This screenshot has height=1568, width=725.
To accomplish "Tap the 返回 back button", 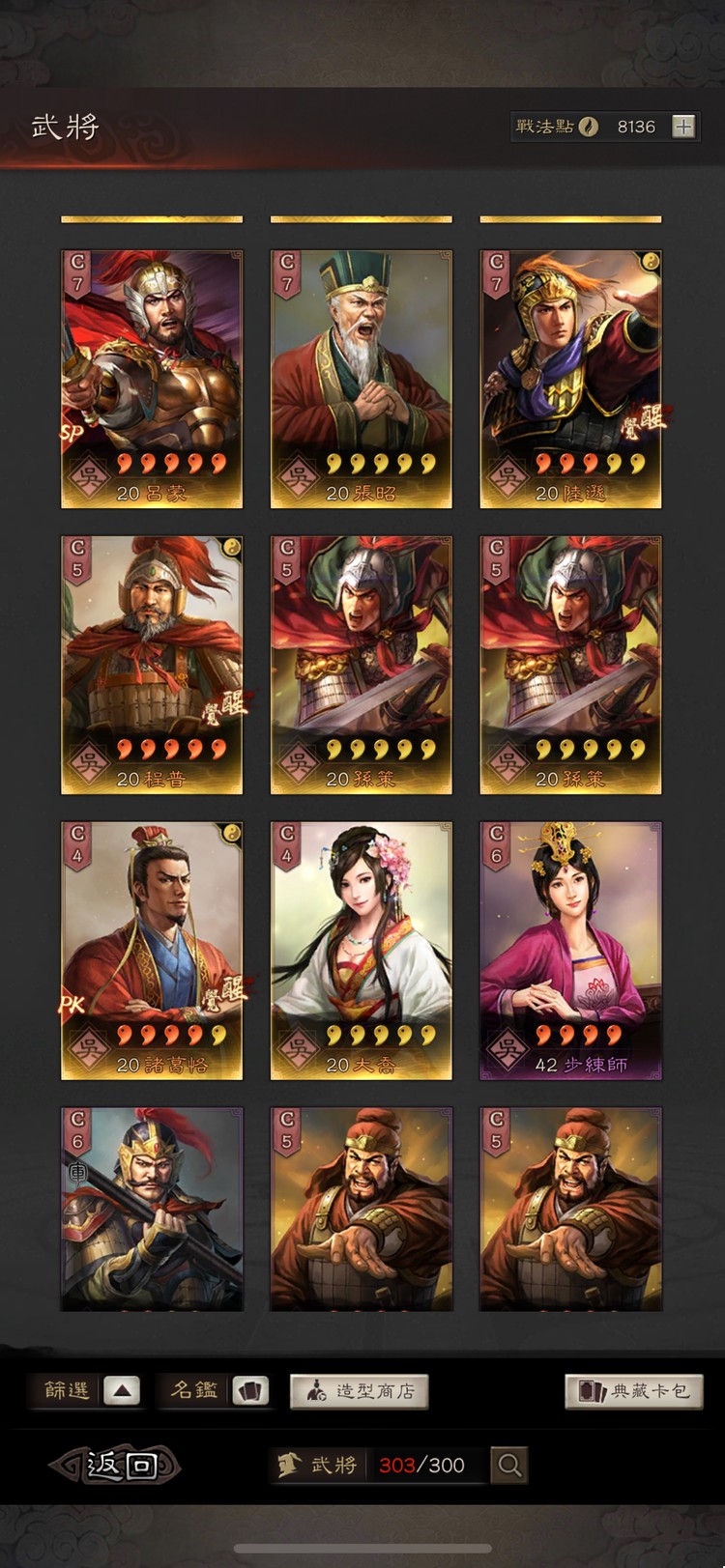I will tap(116, 1466).
